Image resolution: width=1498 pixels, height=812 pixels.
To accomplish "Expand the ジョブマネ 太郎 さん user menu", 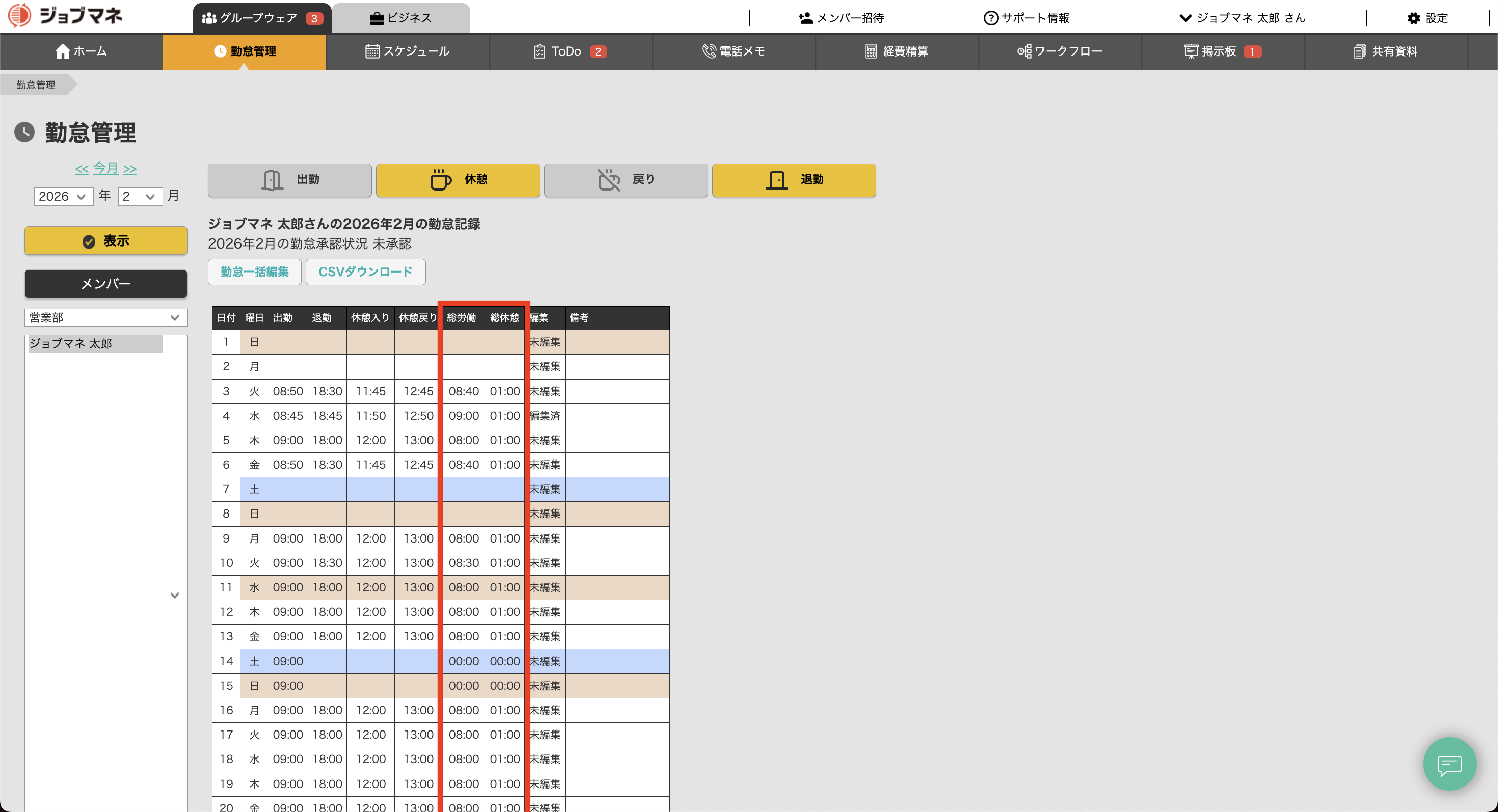I will (1242, 19).
